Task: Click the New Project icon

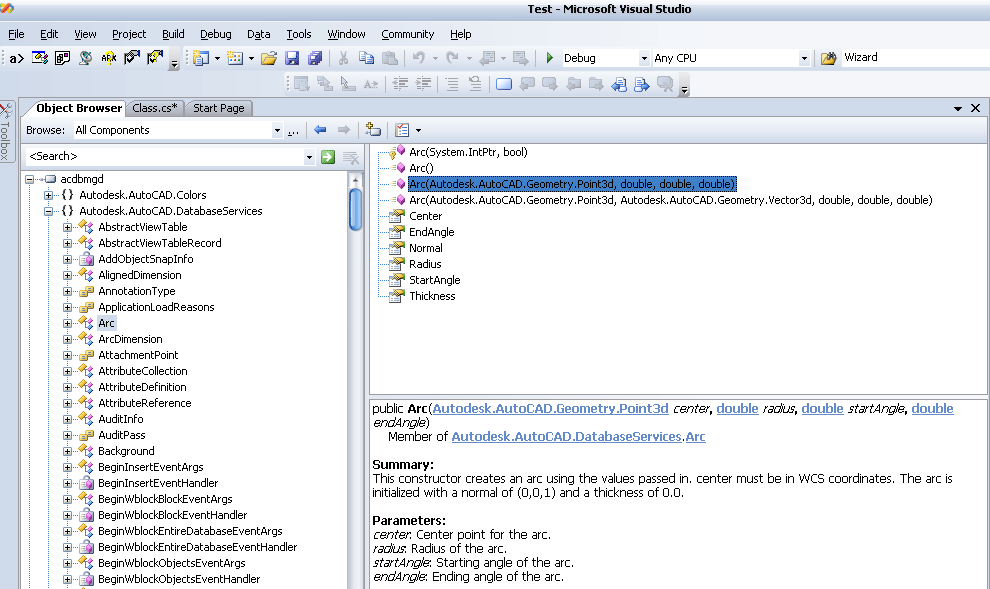Action: (201, 58)
